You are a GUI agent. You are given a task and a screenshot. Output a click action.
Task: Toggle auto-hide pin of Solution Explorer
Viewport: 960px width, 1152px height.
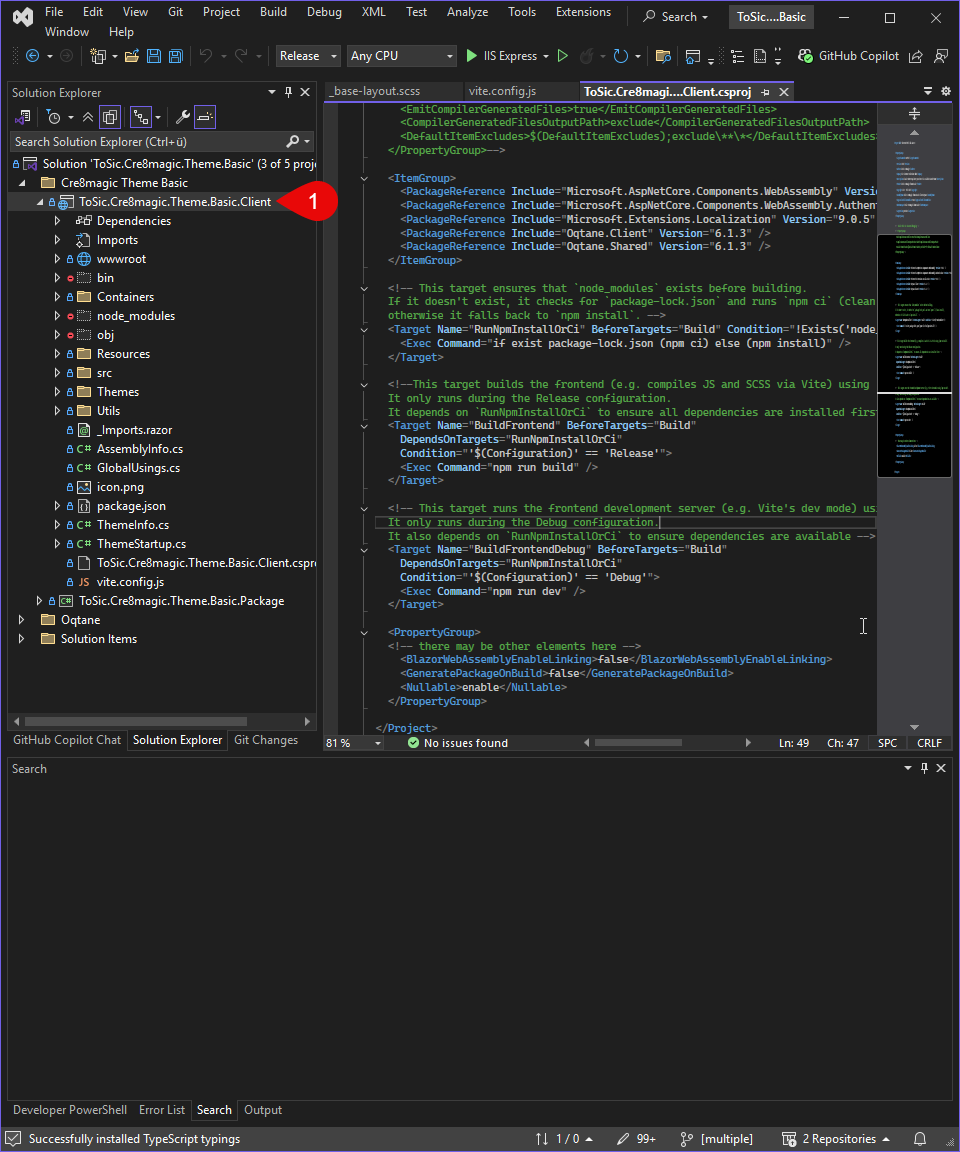tap(288, 92)
